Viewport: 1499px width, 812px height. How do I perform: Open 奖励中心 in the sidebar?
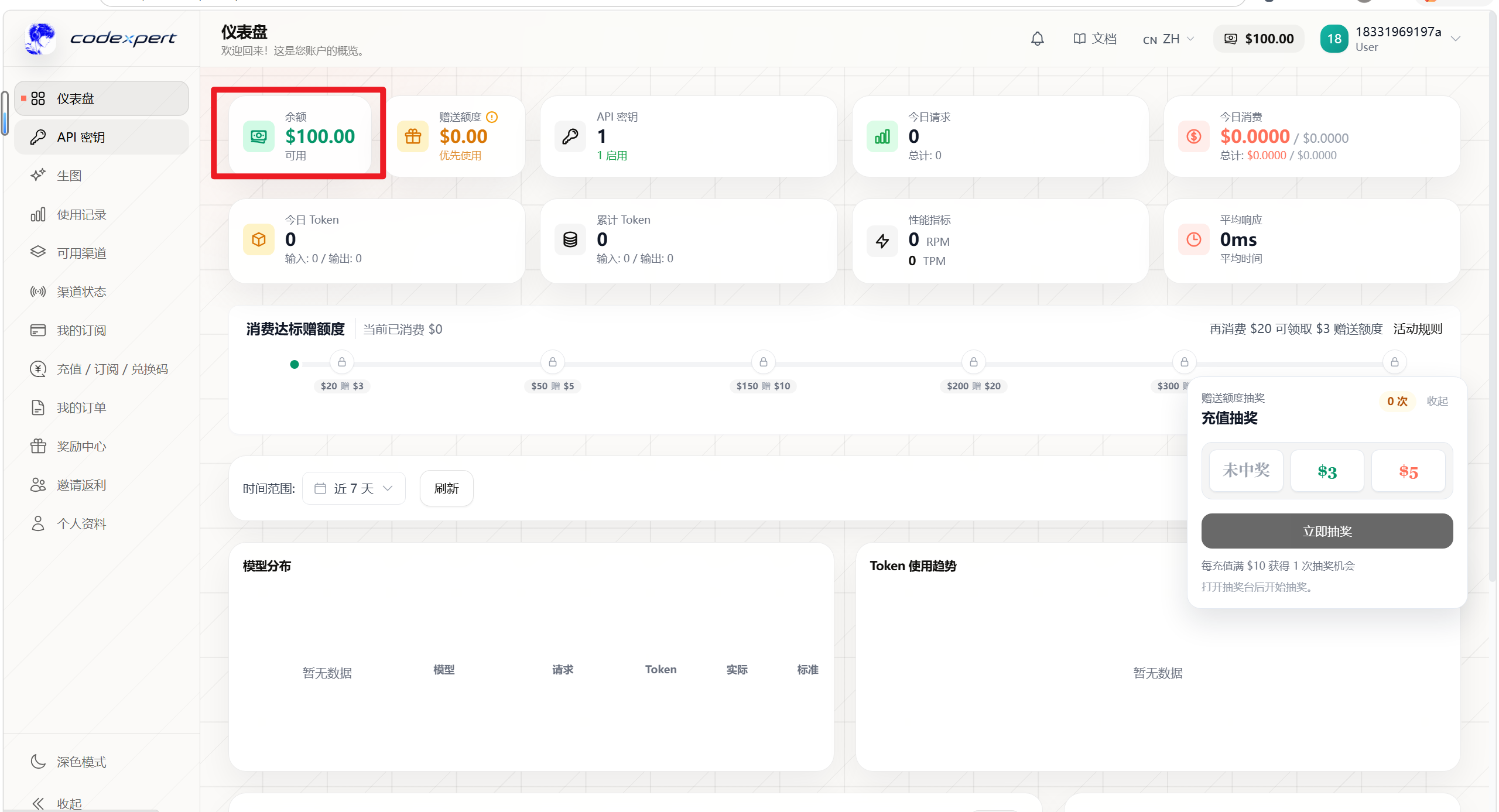tap(101, 446)
